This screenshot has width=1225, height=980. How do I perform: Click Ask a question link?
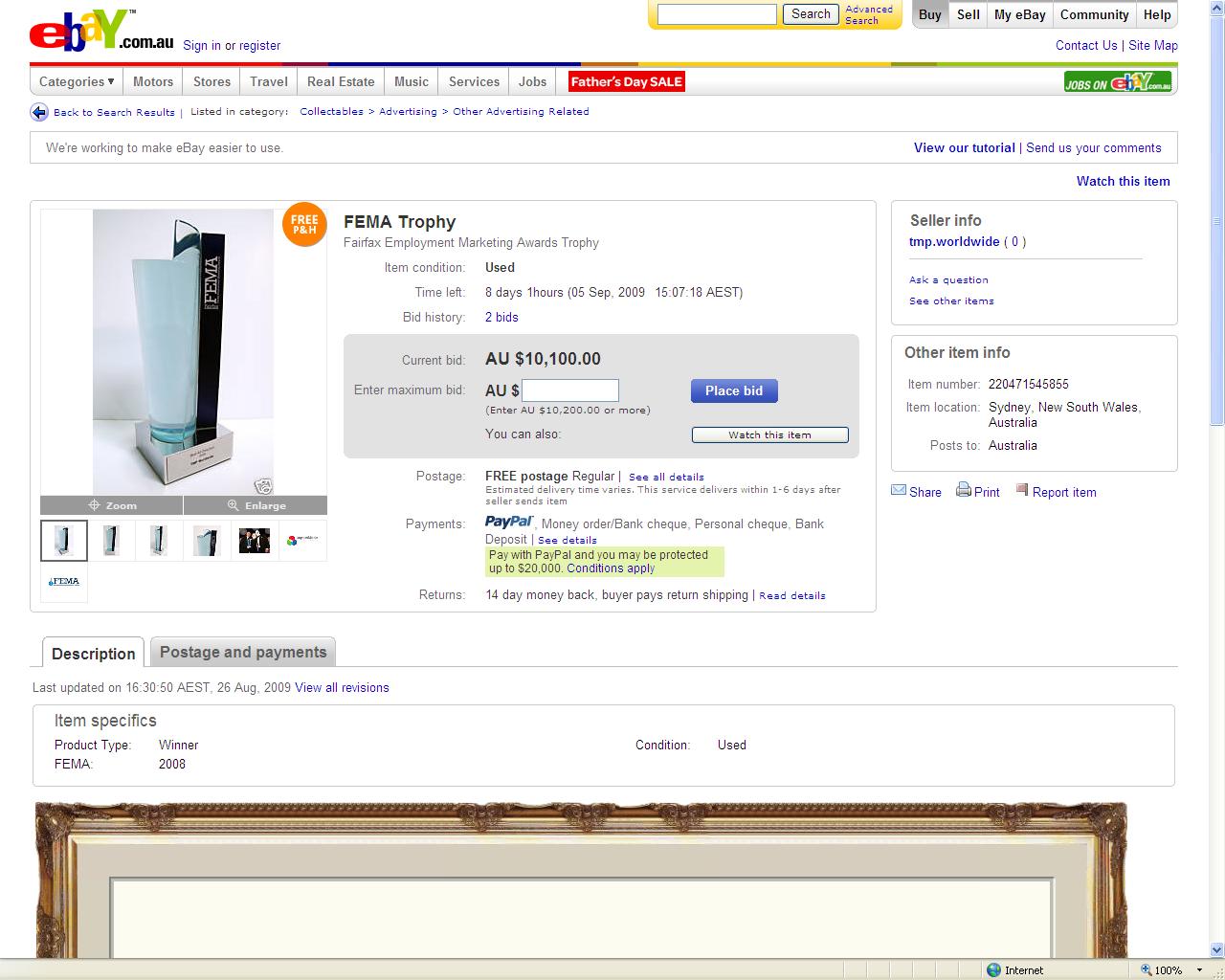click(x=948, y=279)
